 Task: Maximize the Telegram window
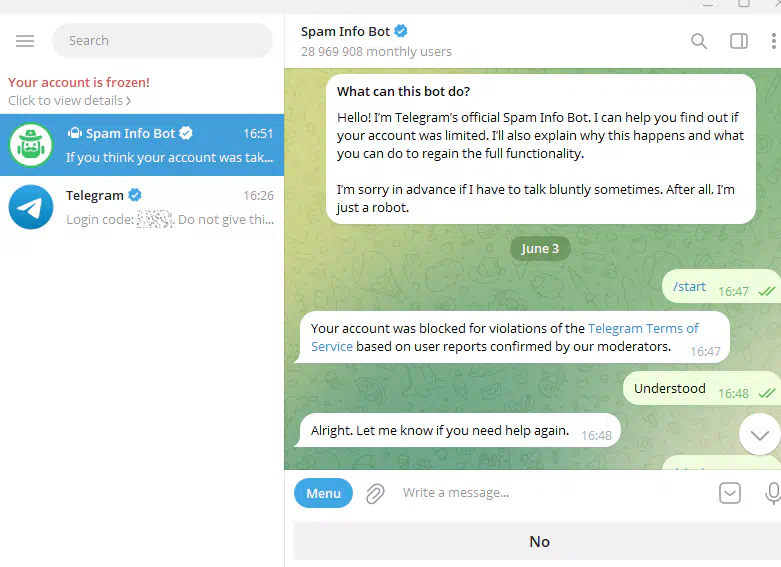[744, 3]
